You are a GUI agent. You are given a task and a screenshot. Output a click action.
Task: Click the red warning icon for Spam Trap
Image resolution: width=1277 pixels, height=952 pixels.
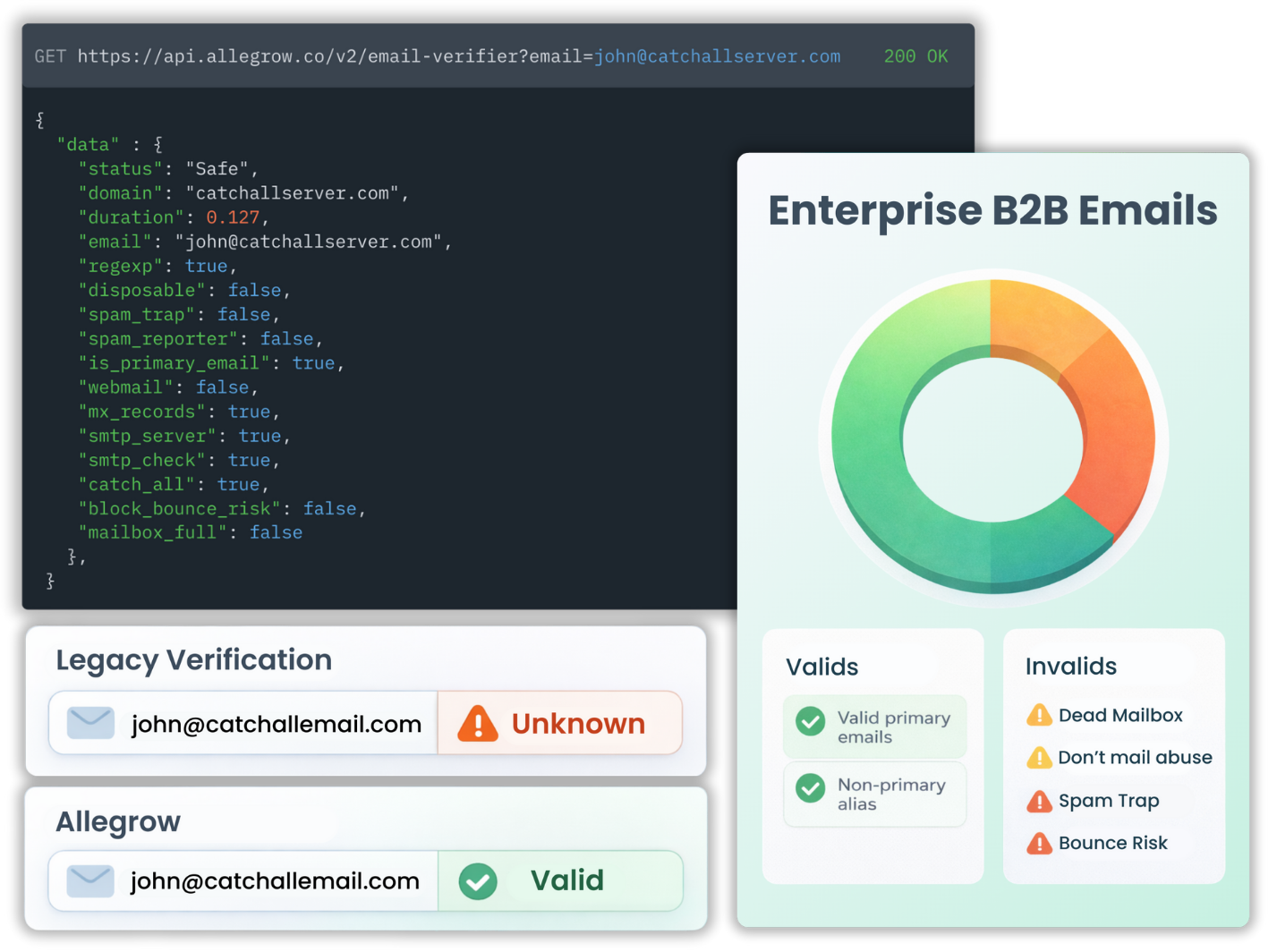pyautogui.click(x=1039, y=801)
